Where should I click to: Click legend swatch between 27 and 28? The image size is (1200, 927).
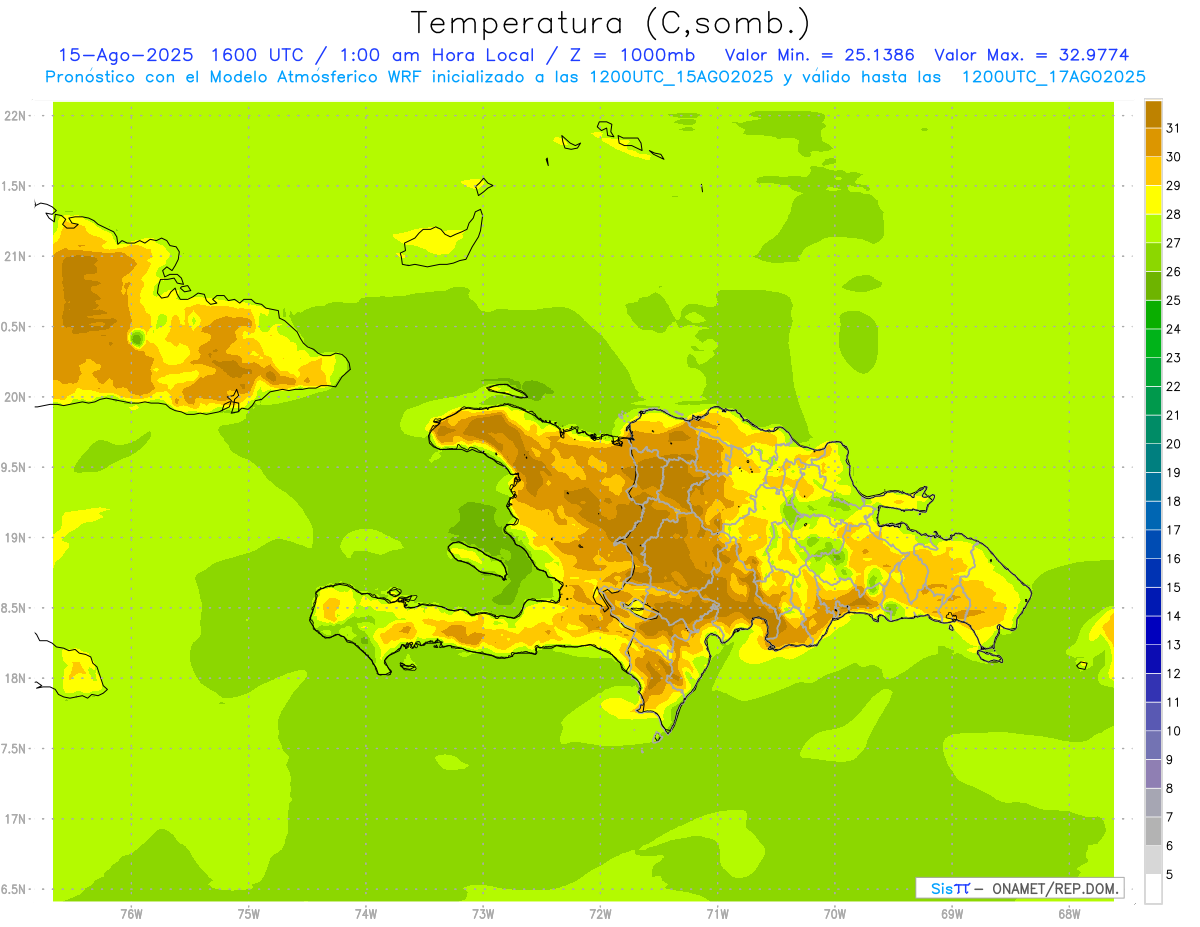pyautogui.click(x=1153, y=228)
